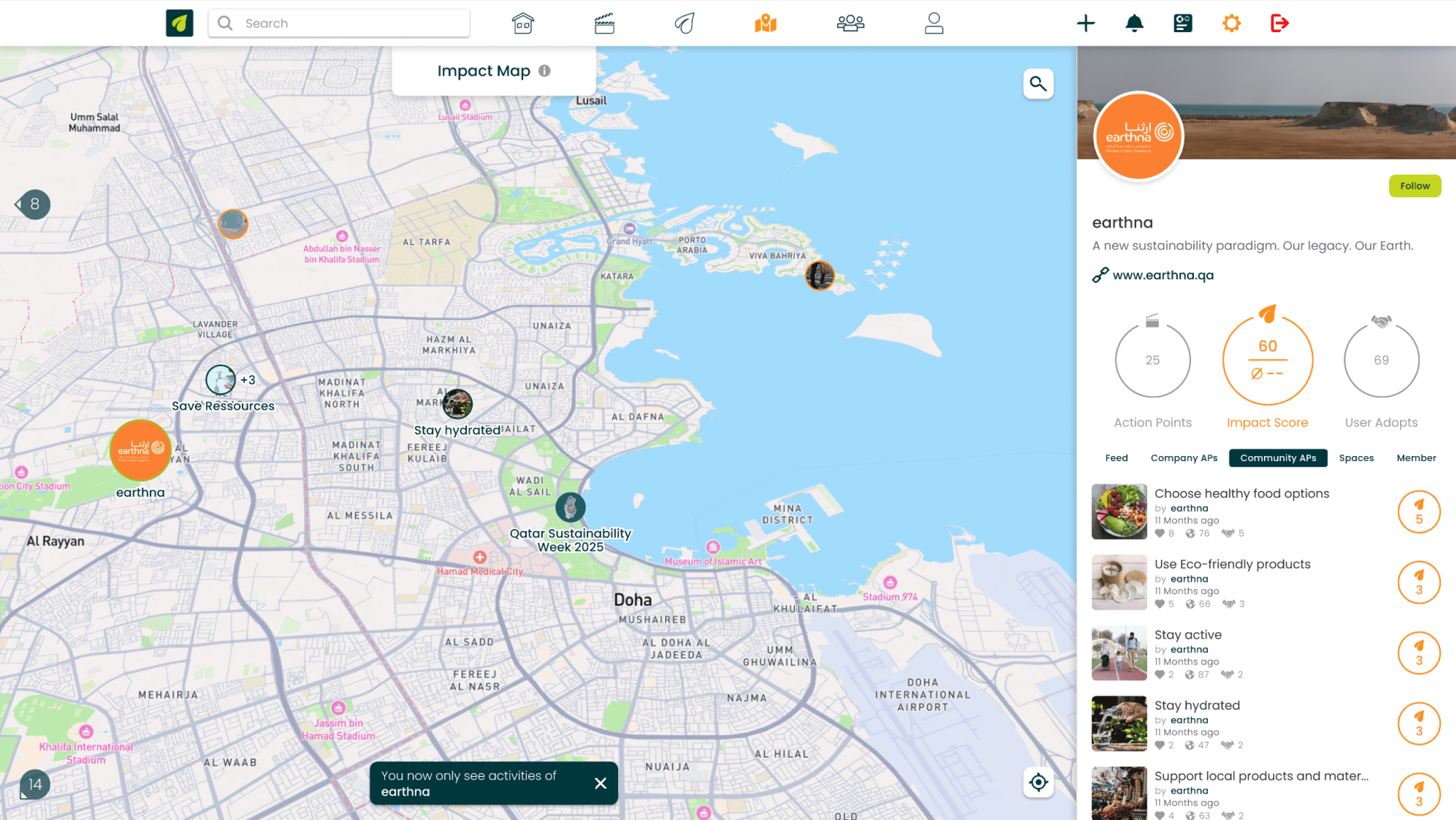Click the 3-point badge on Stay active
This screenshot has width=1456, height=820.
click(x=1419, y=653)
